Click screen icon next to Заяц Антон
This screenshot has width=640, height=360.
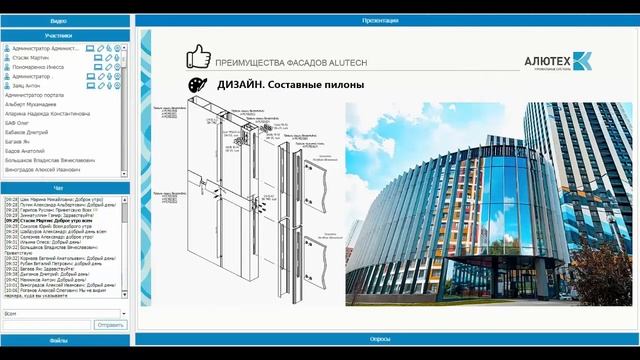click(91, 86)
